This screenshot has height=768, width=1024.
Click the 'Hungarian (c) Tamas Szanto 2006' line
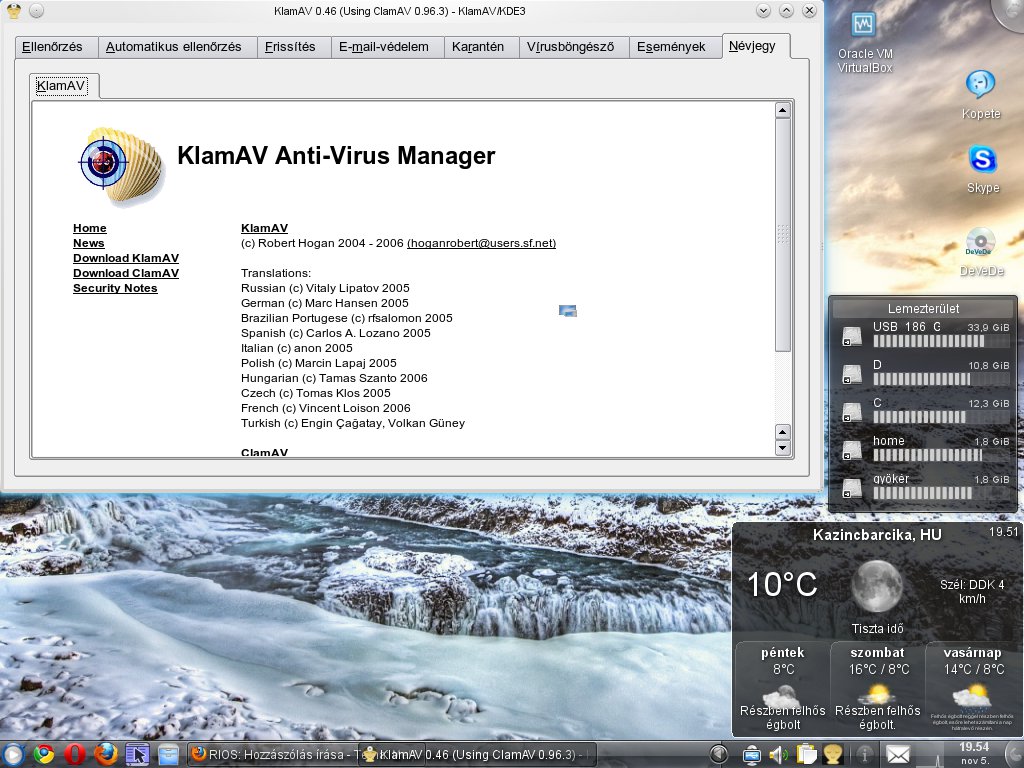[334, 378]
